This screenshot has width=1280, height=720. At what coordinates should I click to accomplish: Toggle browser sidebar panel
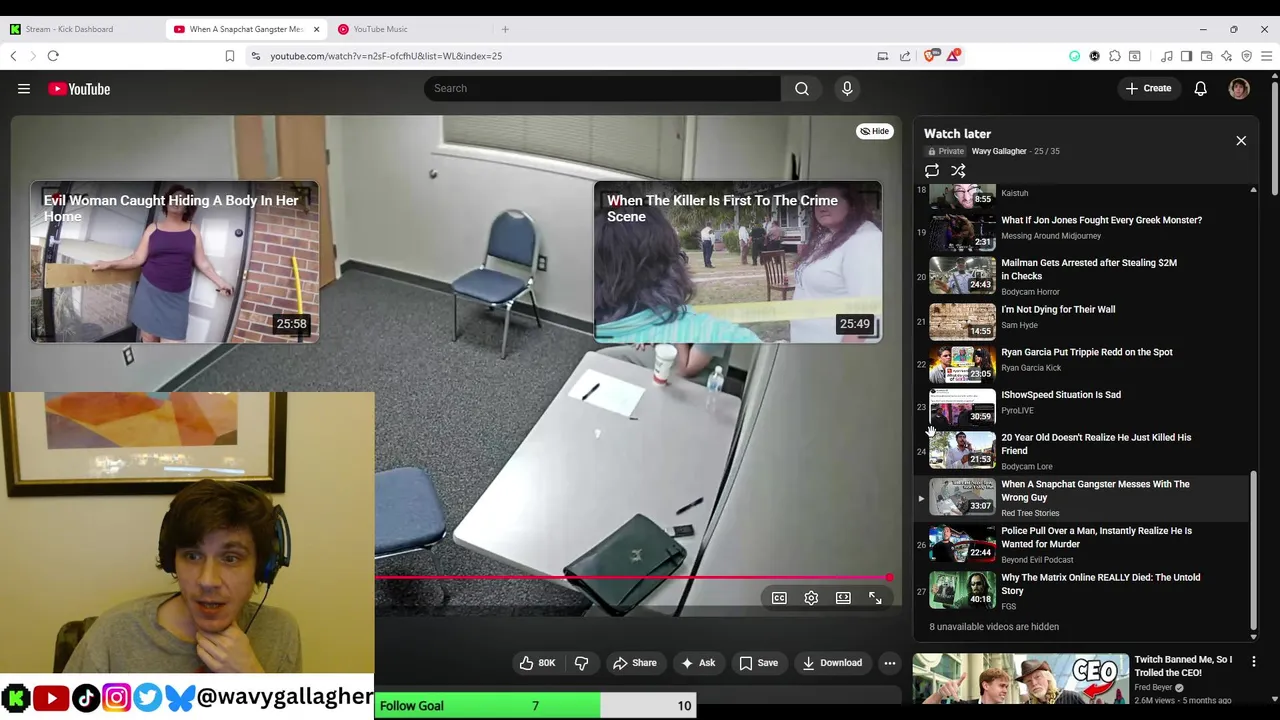pyautogui.click(x=1187, y=56)
